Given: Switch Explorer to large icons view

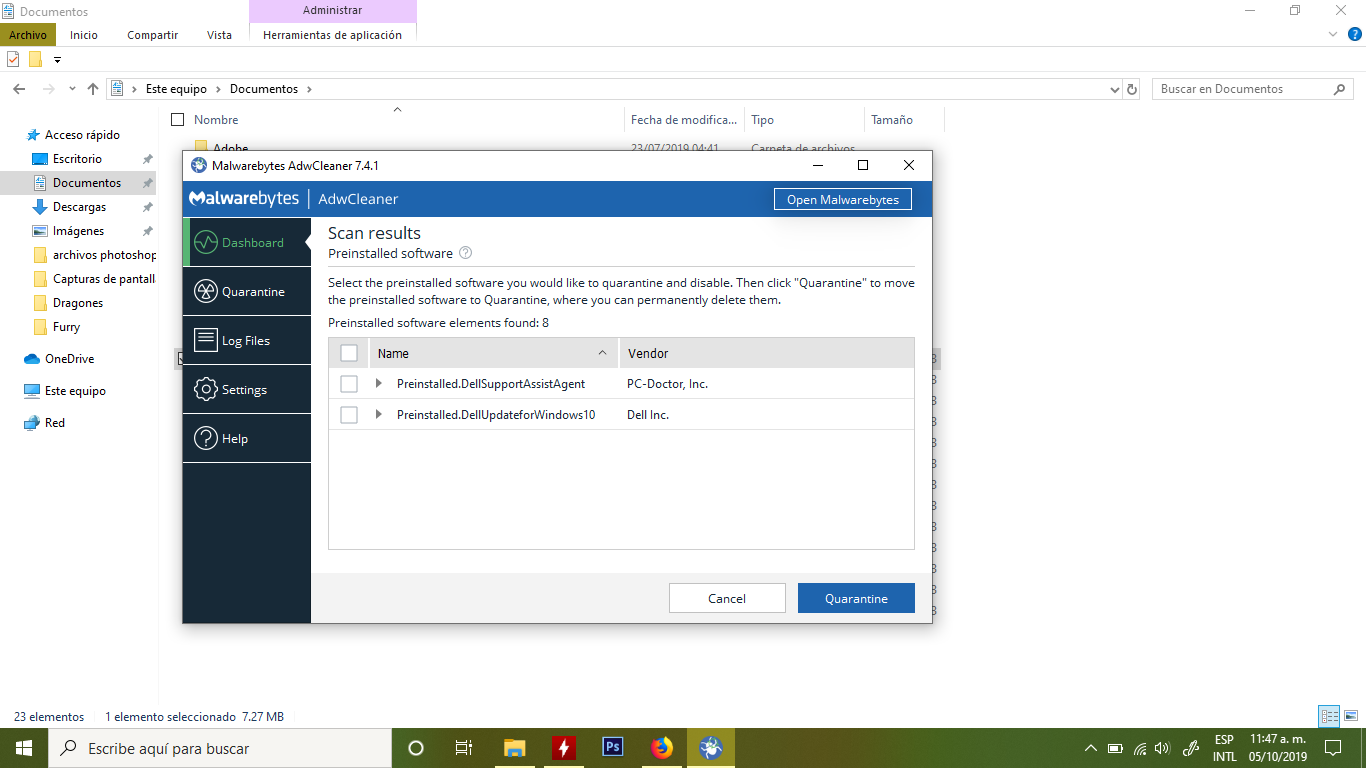Looking at the screenshot, I should pyautogui.click(x=1351, y=716).
